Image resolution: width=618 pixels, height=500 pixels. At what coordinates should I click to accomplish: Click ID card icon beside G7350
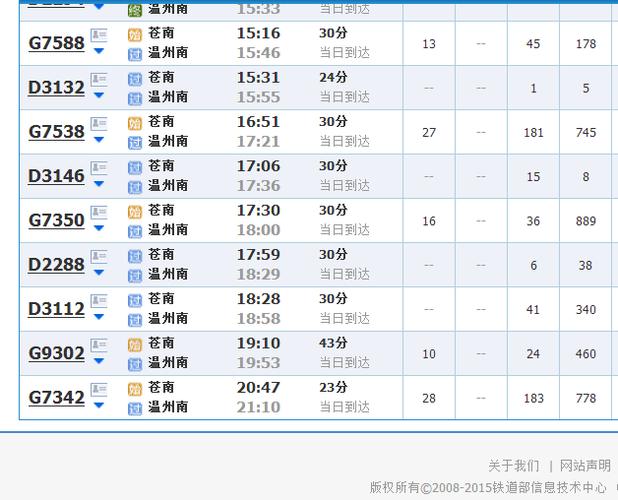(99, 212)
